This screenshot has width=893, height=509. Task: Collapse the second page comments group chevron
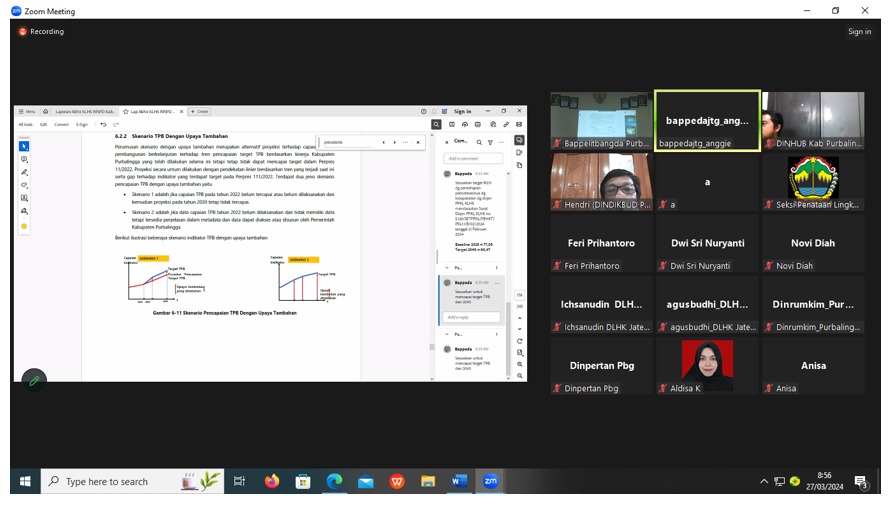447,334
